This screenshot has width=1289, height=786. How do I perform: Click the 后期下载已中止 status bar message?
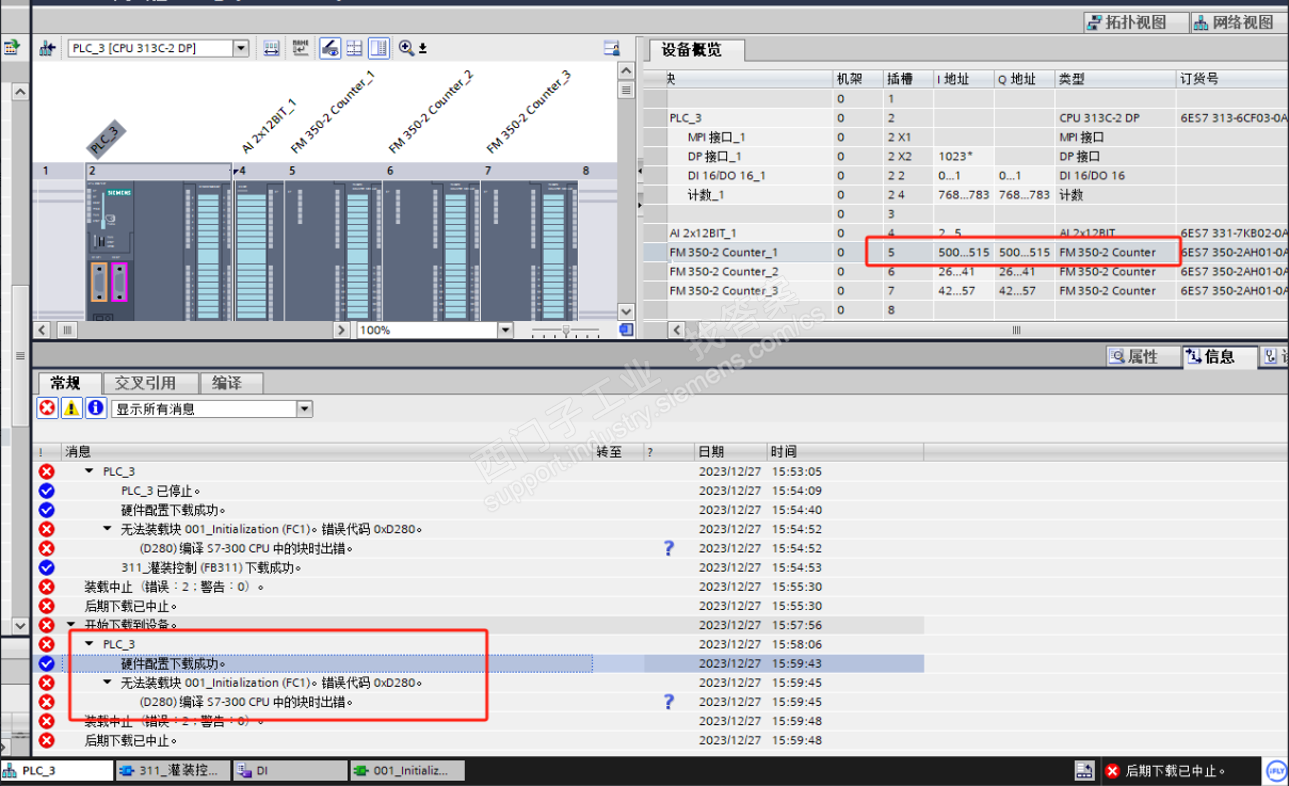tap(1166, 771)
